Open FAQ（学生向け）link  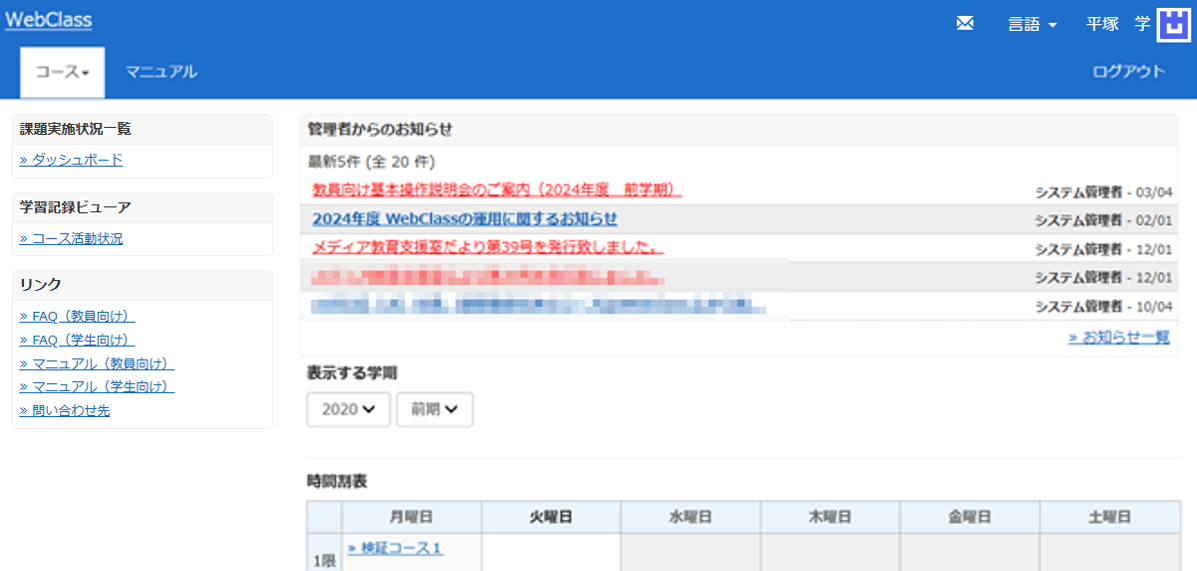click(77, 340)
